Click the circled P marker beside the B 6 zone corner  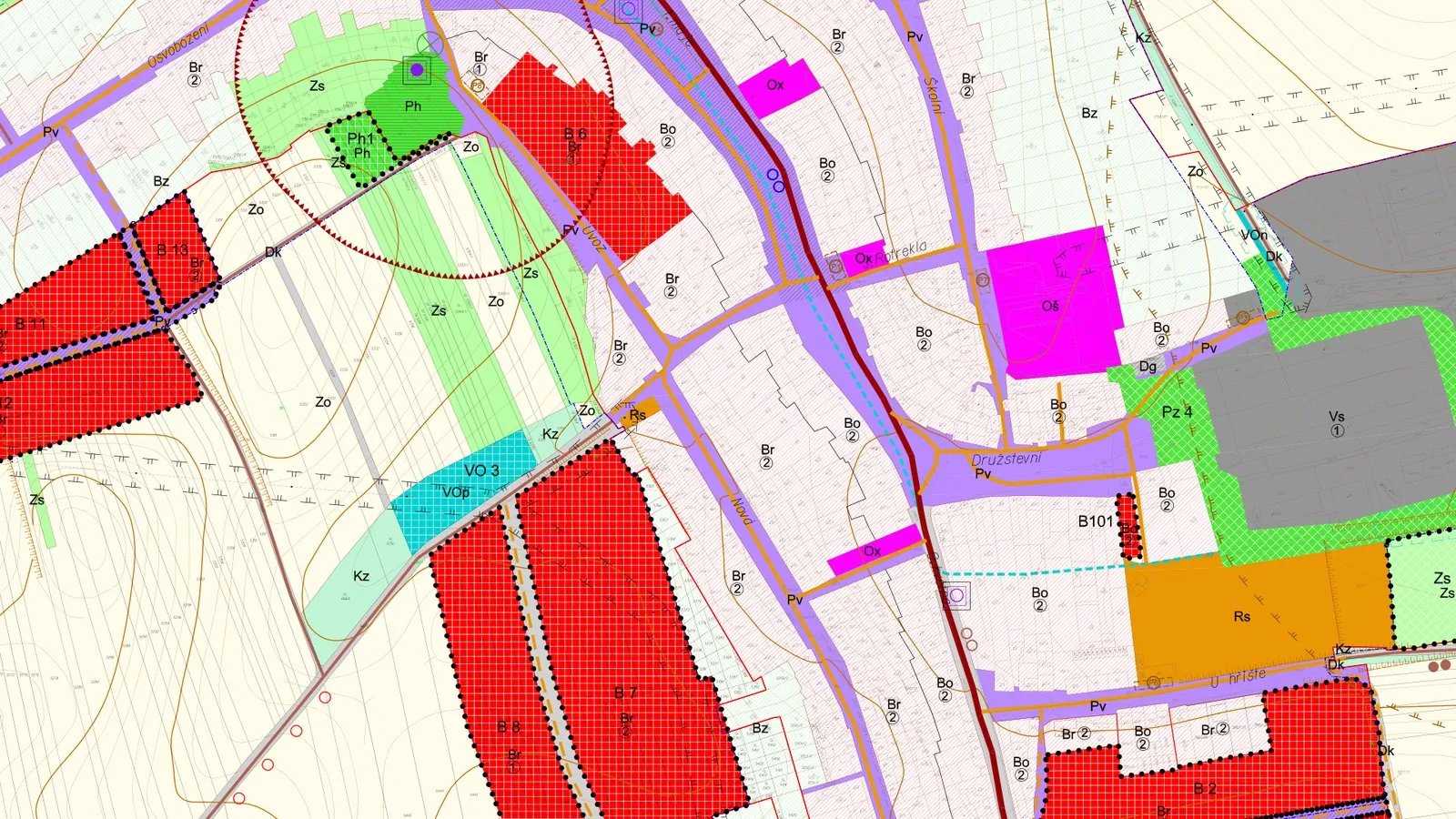point(479,86)
